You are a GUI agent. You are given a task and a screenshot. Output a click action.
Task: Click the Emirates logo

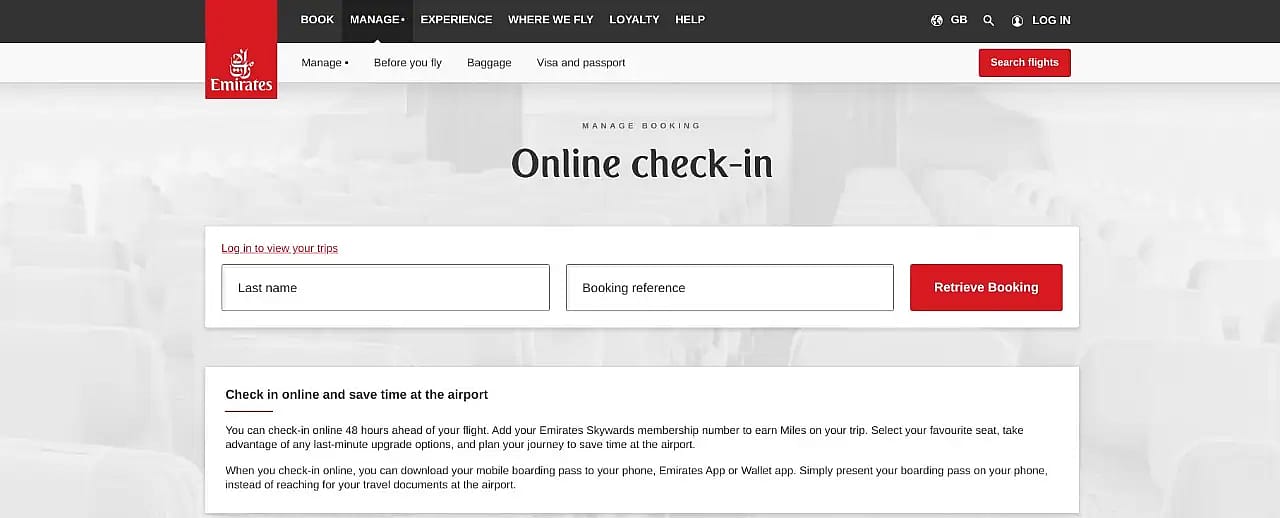[x=241, y=50]
